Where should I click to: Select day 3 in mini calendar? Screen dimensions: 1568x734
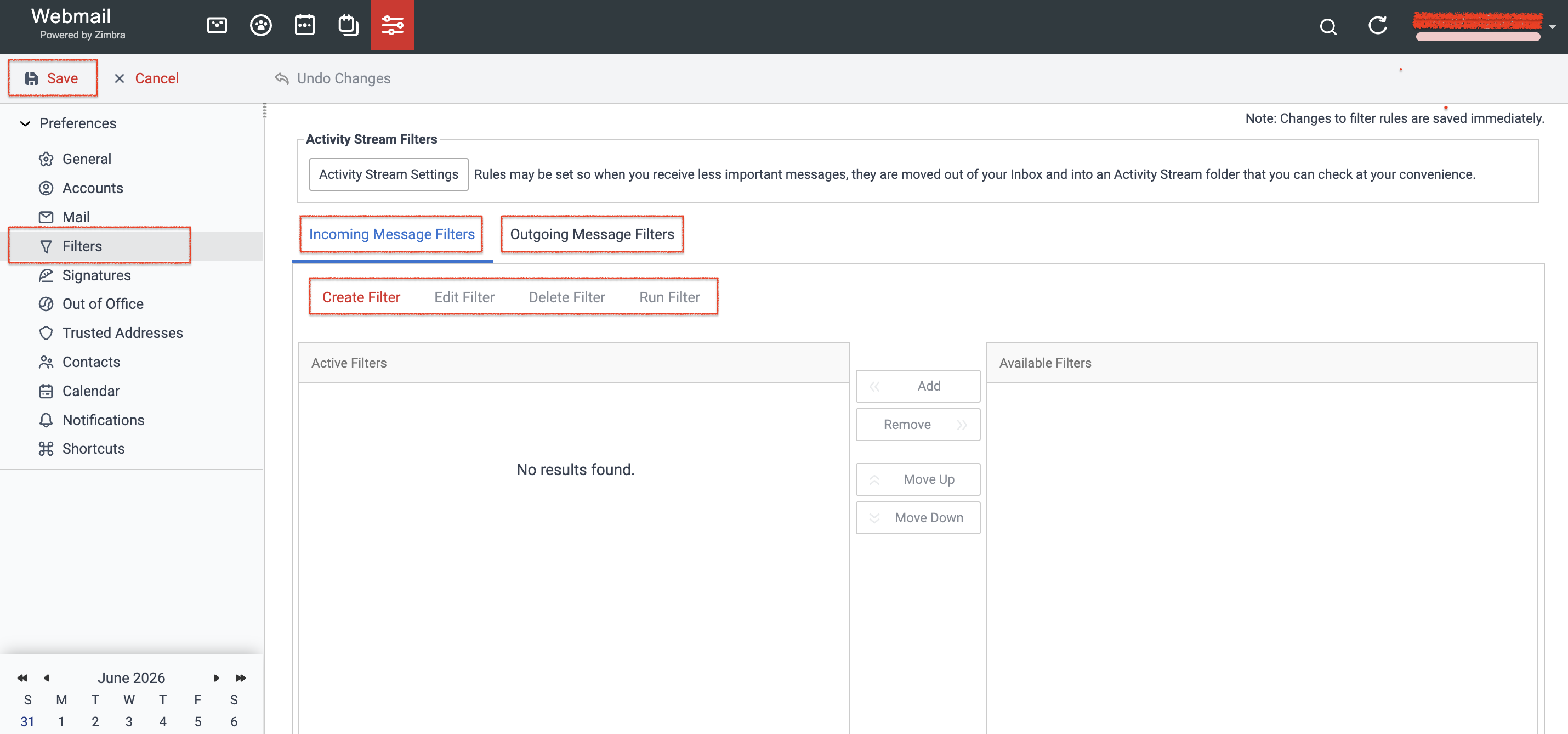pos(128,721)
